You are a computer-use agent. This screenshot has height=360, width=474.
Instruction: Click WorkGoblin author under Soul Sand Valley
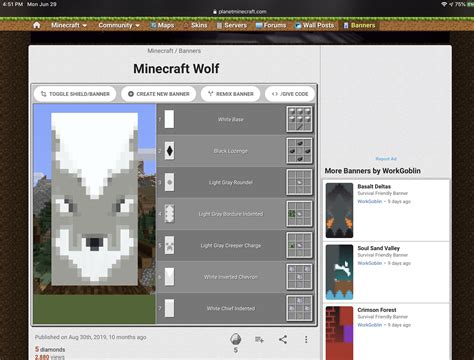click(x=370, y=263)
